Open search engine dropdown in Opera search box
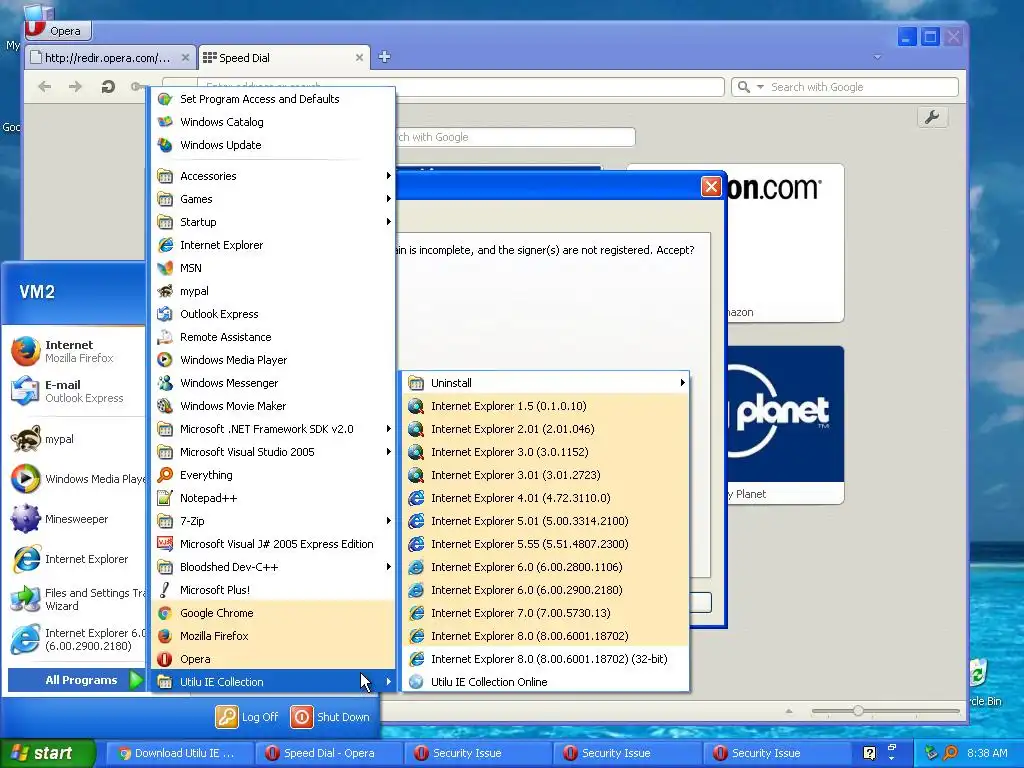Image resolution: width=1024 pixels, height=768 pixels. (x=760, y=87)
